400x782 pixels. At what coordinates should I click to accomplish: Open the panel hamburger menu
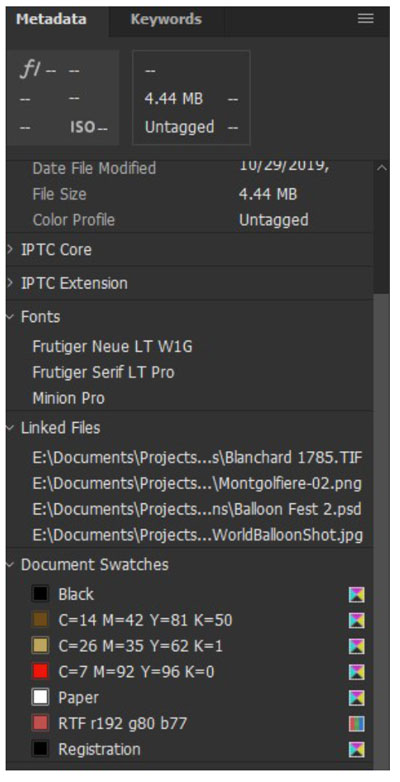coord(366,19)
